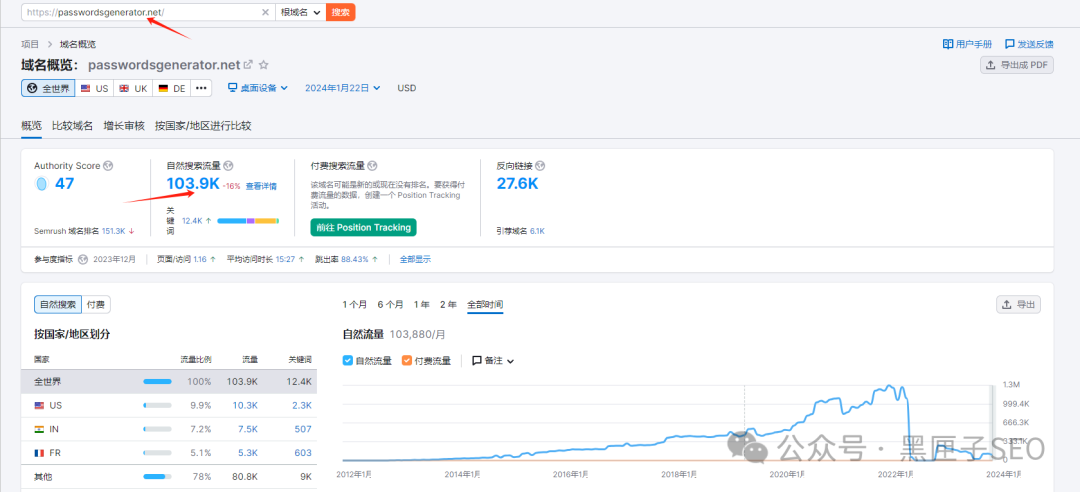This screenshot has width=1080, height=492.
Task: Click the 5.3K FR traffic cell
Action: [249, 453]
